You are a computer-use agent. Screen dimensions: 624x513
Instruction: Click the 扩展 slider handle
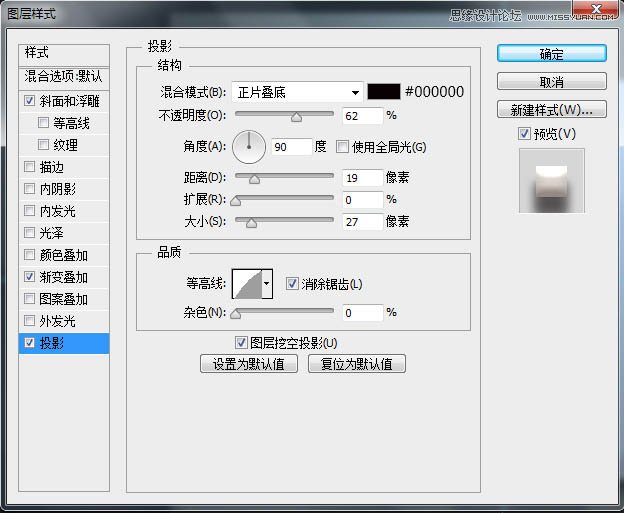pyautogui.click(x=236, y=201)
